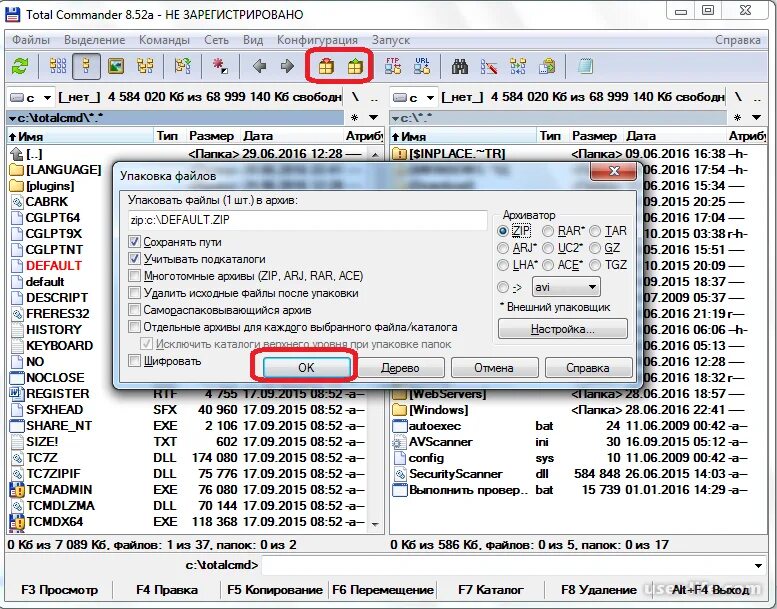Open the right panel directory history arrow
The image size is (777, 609).
click(756, 118)
